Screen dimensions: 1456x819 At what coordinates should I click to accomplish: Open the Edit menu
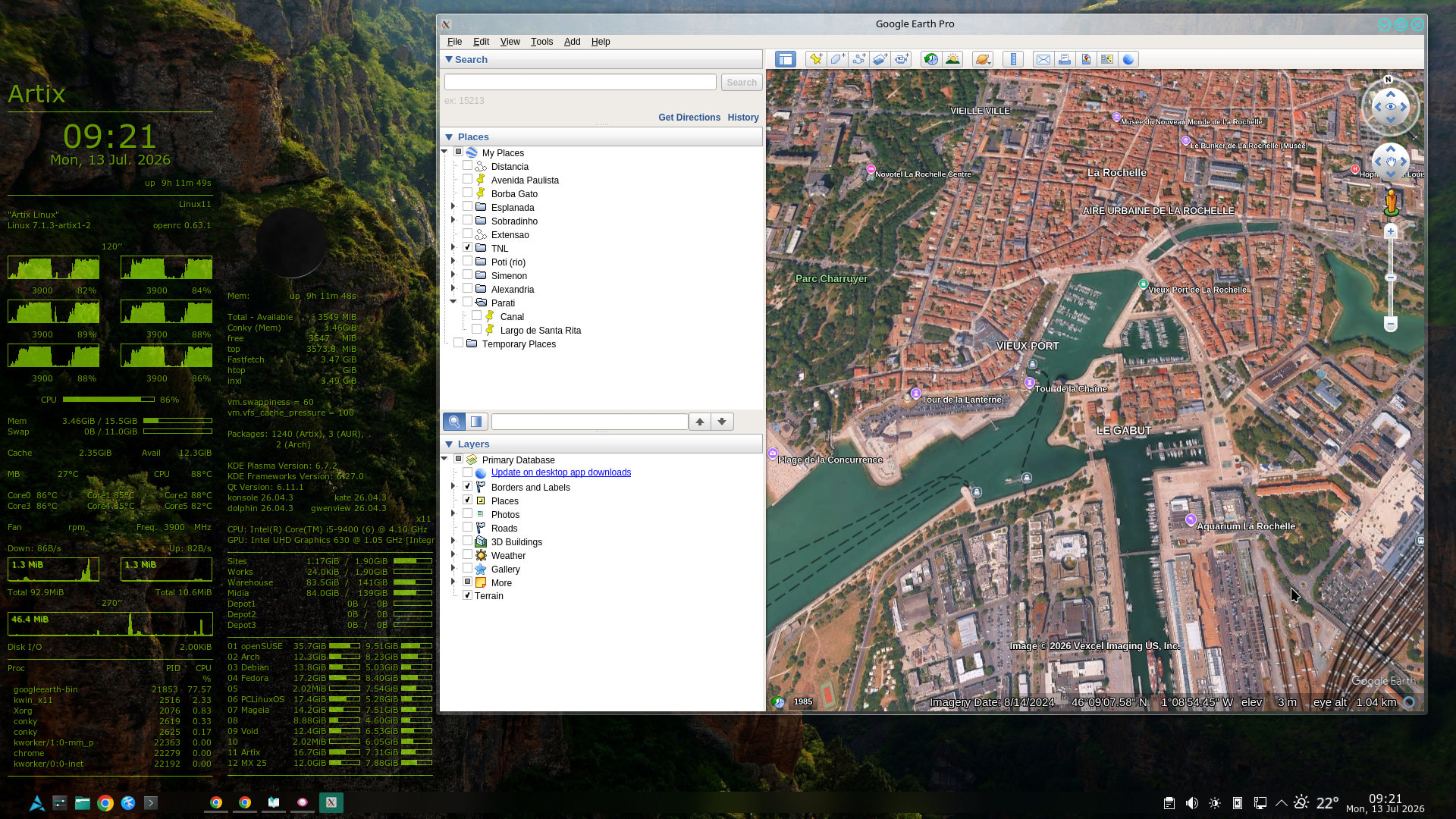[481, 42]
